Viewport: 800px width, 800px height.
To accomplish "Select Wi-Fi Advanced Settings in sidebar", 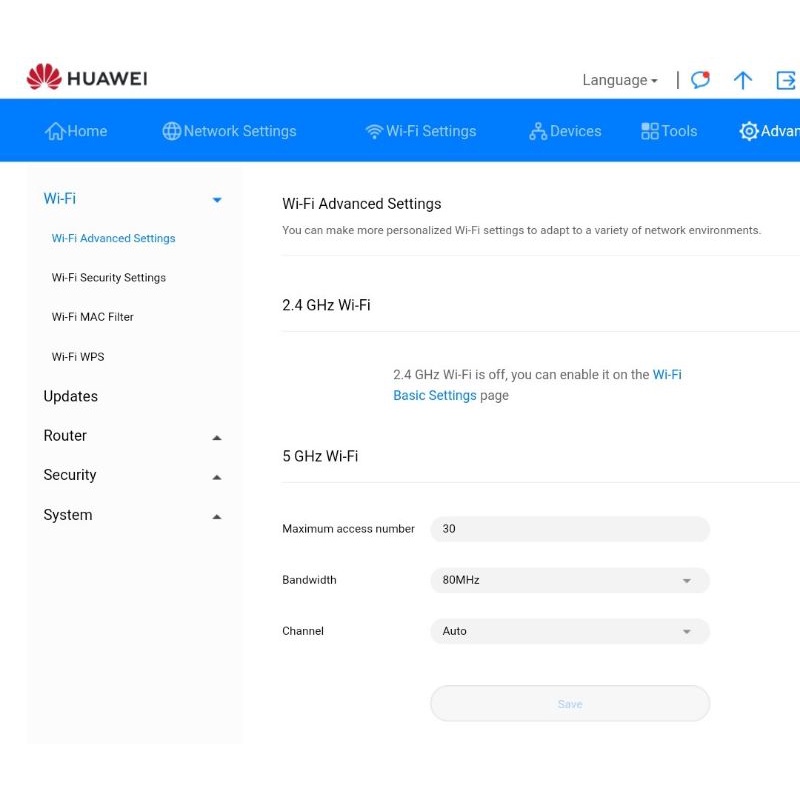I will [113, 238].
